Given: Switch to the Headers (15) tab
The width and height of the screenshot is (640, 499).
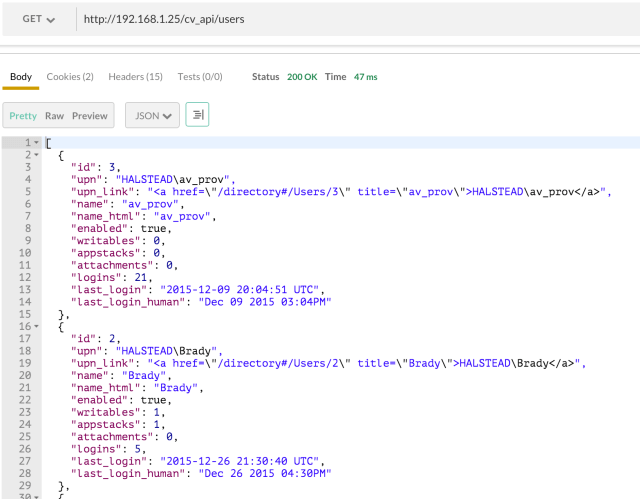Looking at the screenshot, I should pyautogui.click(x=135, y=77).
